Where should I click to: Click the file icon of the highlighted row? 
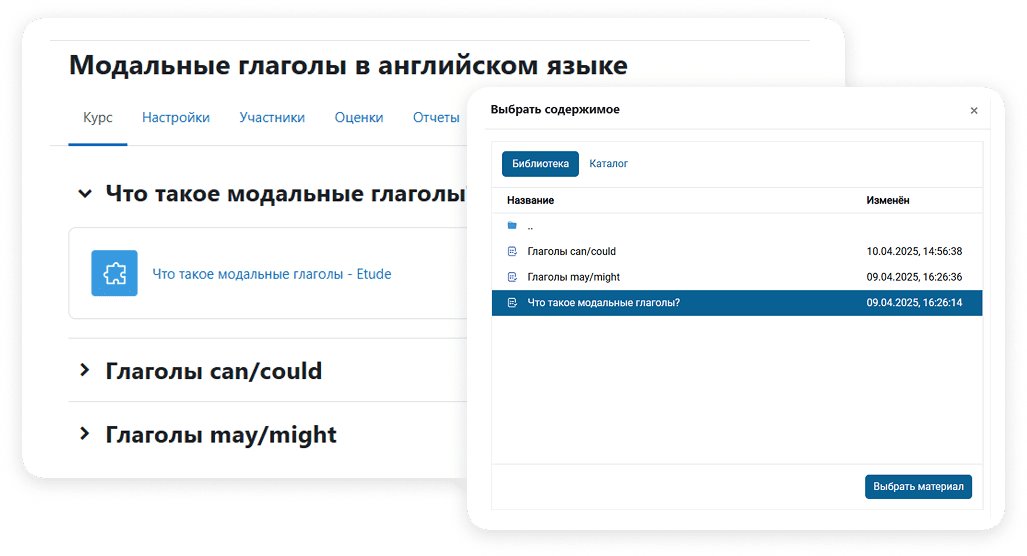point(512,303)
